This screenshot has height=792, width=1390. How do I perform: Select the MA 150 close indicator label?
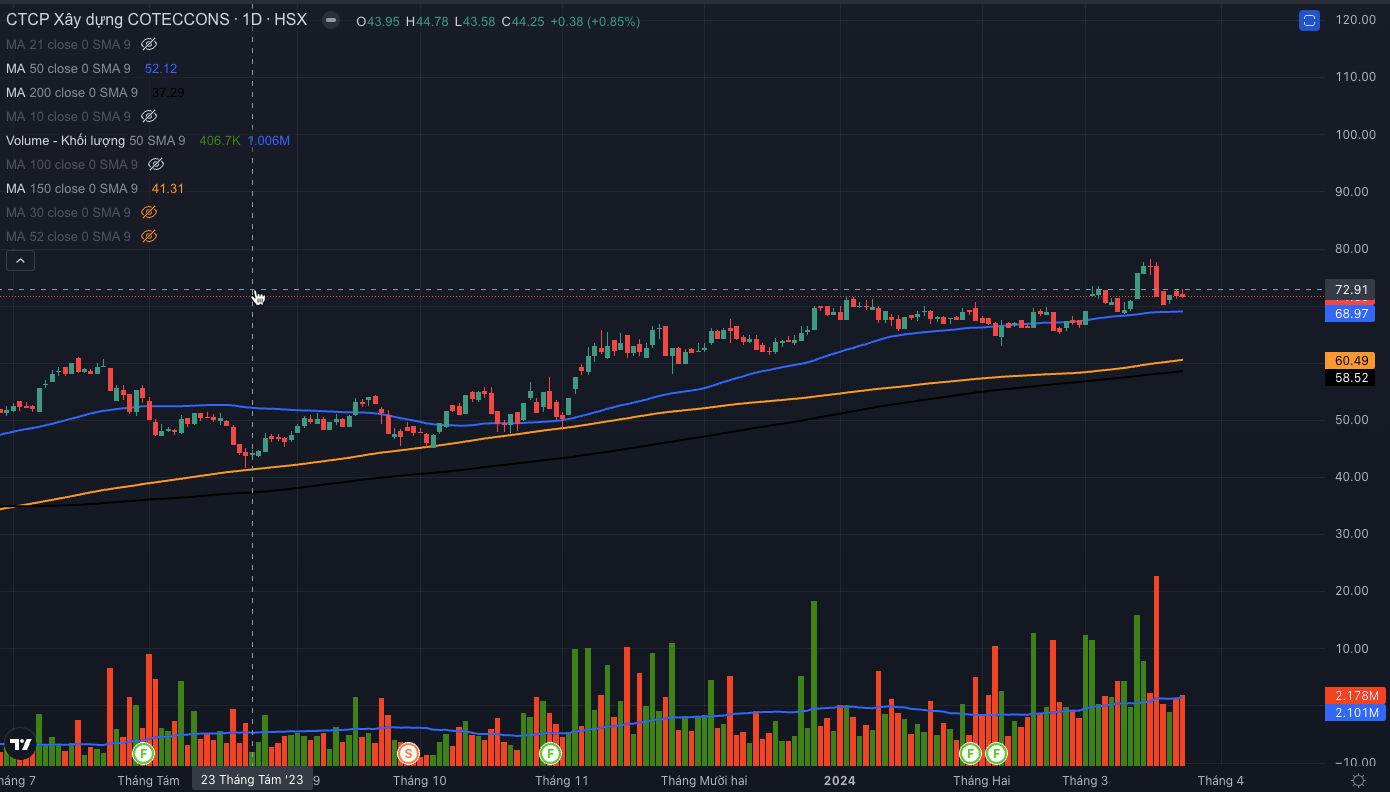coord(72,188)
